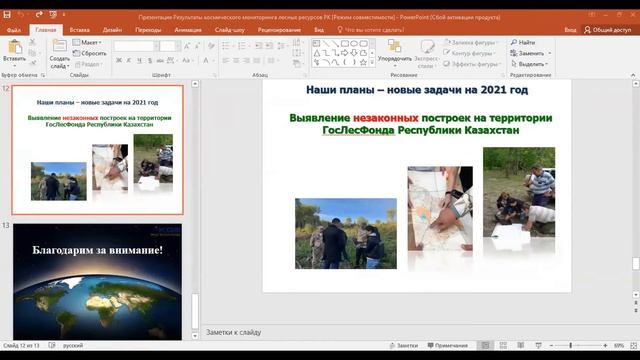Open Буфер обмена clipboard dialog launcher
The height and width of the screenshot is (360, 640).
43,75
